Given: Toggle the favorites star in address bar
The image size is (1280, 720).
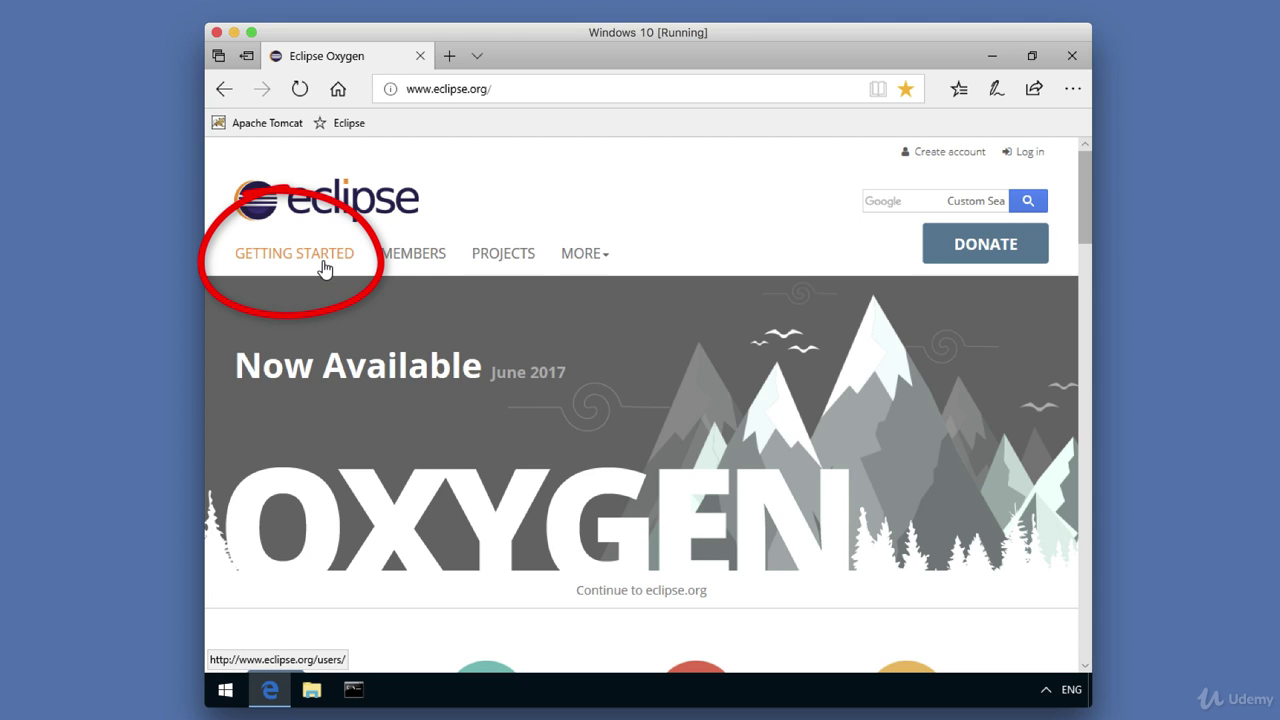Looking at the screenshot, I should [x=906, y=89].
